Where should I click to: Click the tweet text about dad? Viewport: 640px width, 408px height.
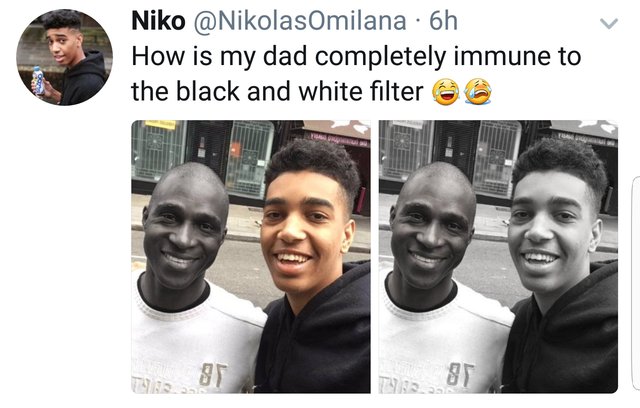pos(356,73)
